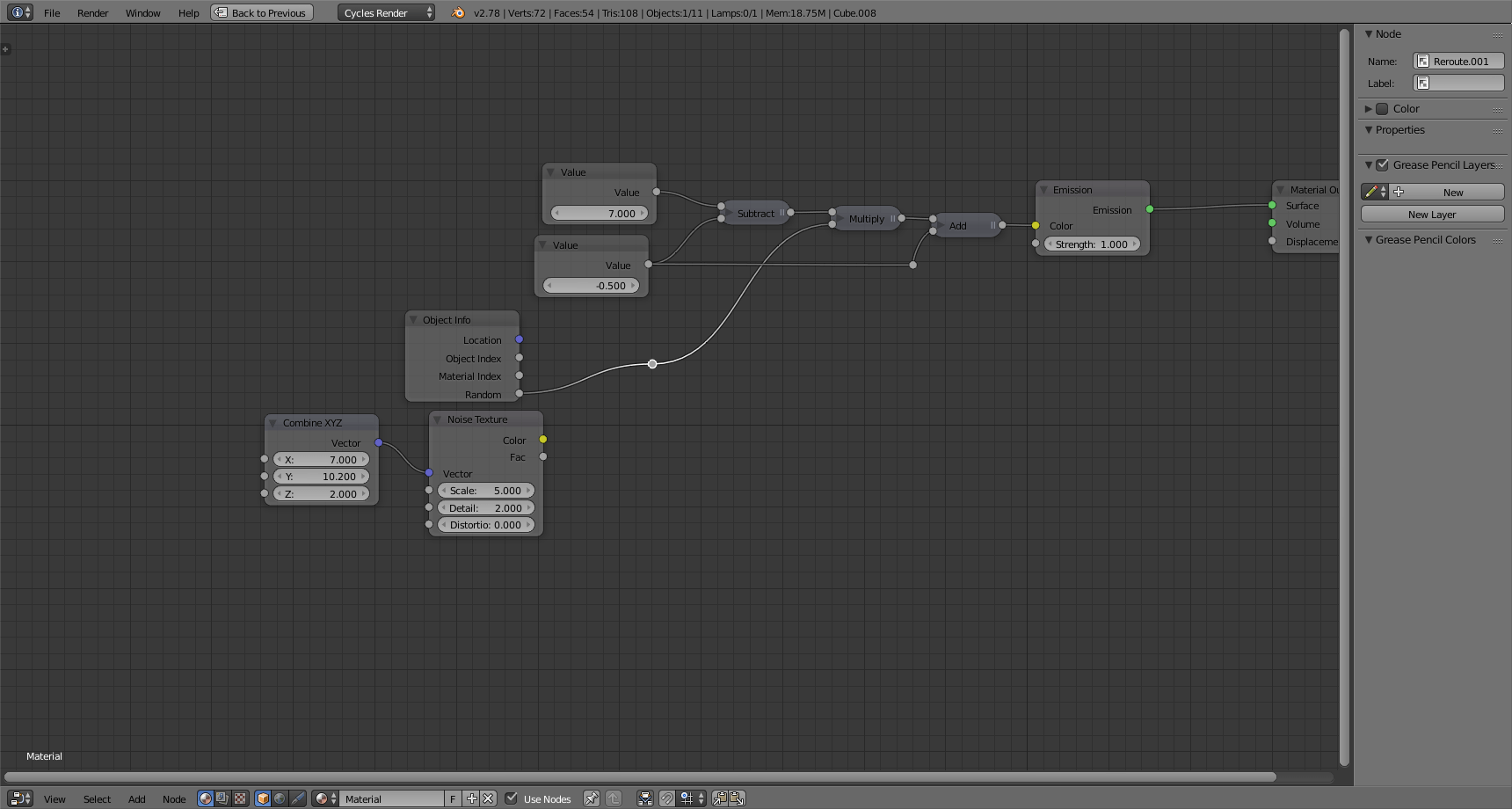Click the fake user F button for Material

452,798
